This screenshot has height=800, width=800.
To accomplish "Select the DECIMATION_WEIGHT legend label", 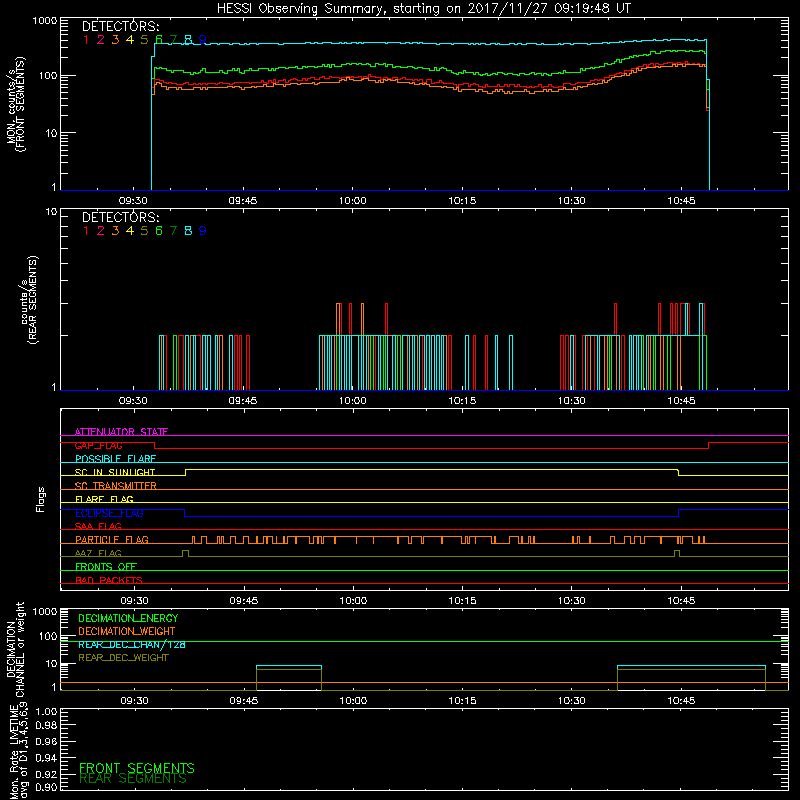I will coord(127,631).
